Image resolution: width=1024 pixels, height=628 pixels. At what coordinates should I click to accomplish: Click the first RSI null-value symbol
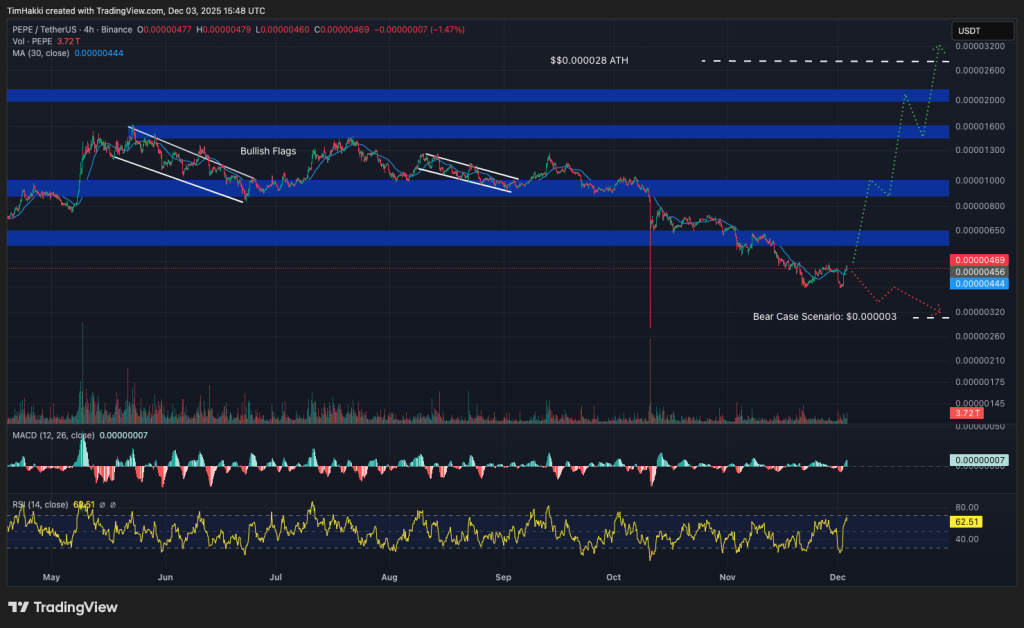click(x=102, y=505)
